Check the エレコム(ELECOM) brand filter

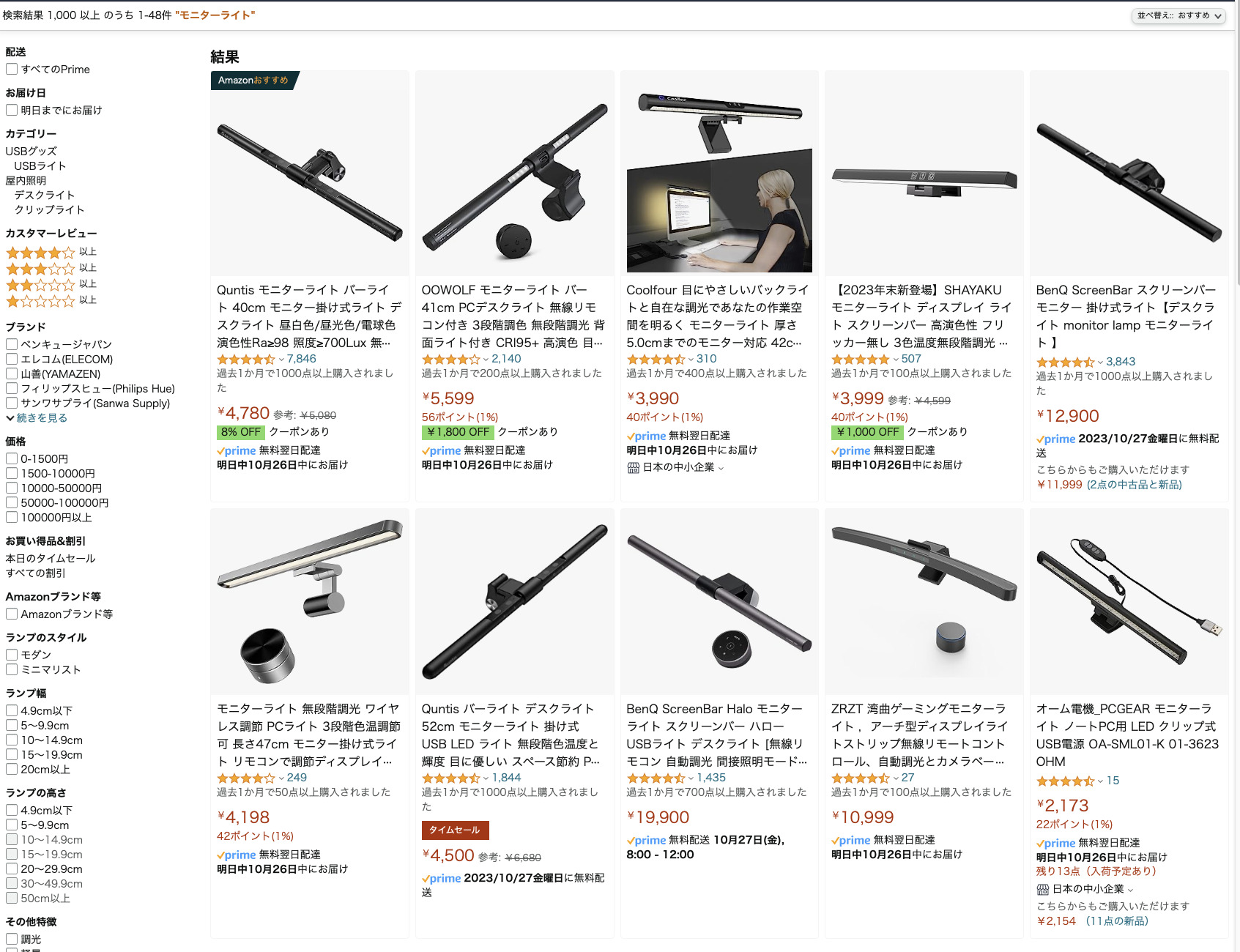[12, 359]
